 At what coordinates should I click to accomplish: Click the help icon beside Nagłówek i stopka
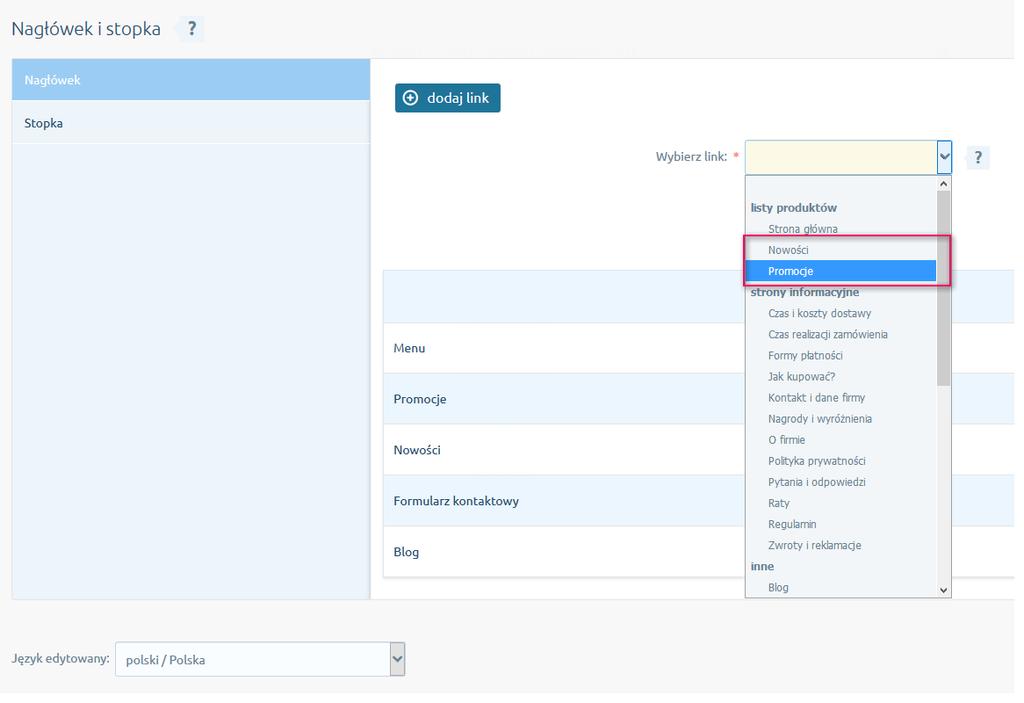[x=191, y=29]
